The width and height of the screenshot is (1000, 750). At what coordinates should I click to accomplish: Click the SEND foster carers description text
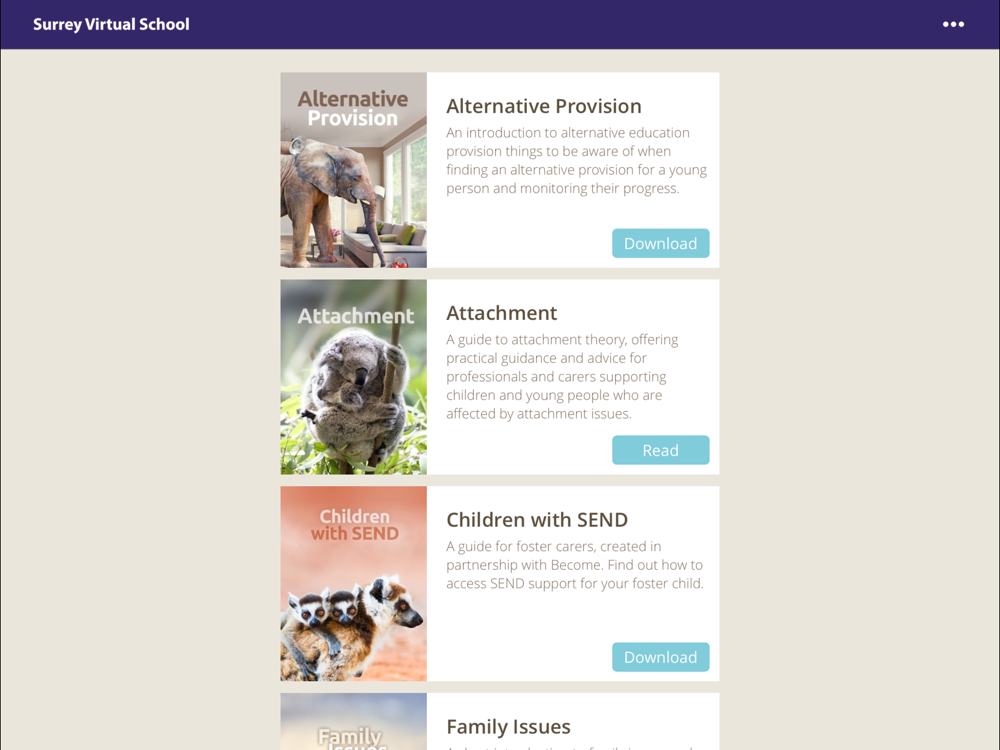click(575, 564)
